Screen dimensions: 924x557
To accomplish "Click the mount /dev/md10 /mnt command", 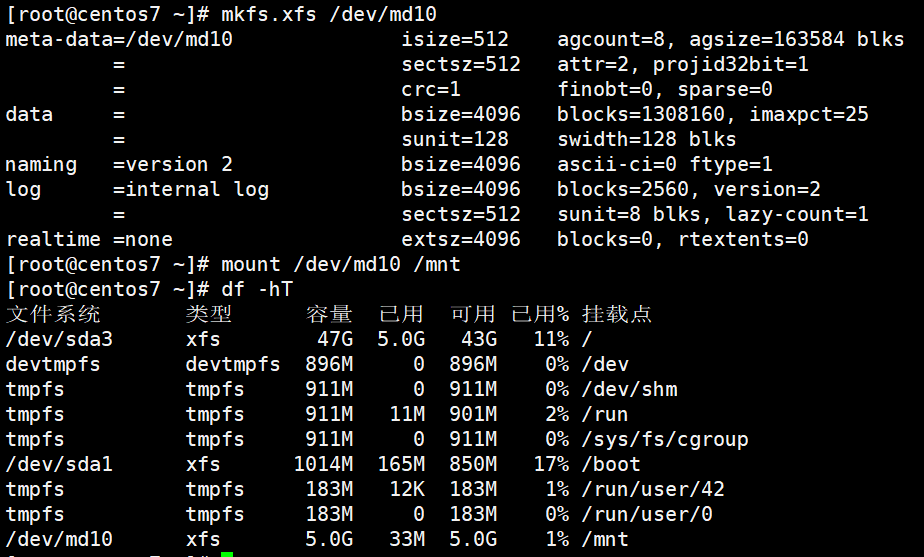I will coord(341,264).
